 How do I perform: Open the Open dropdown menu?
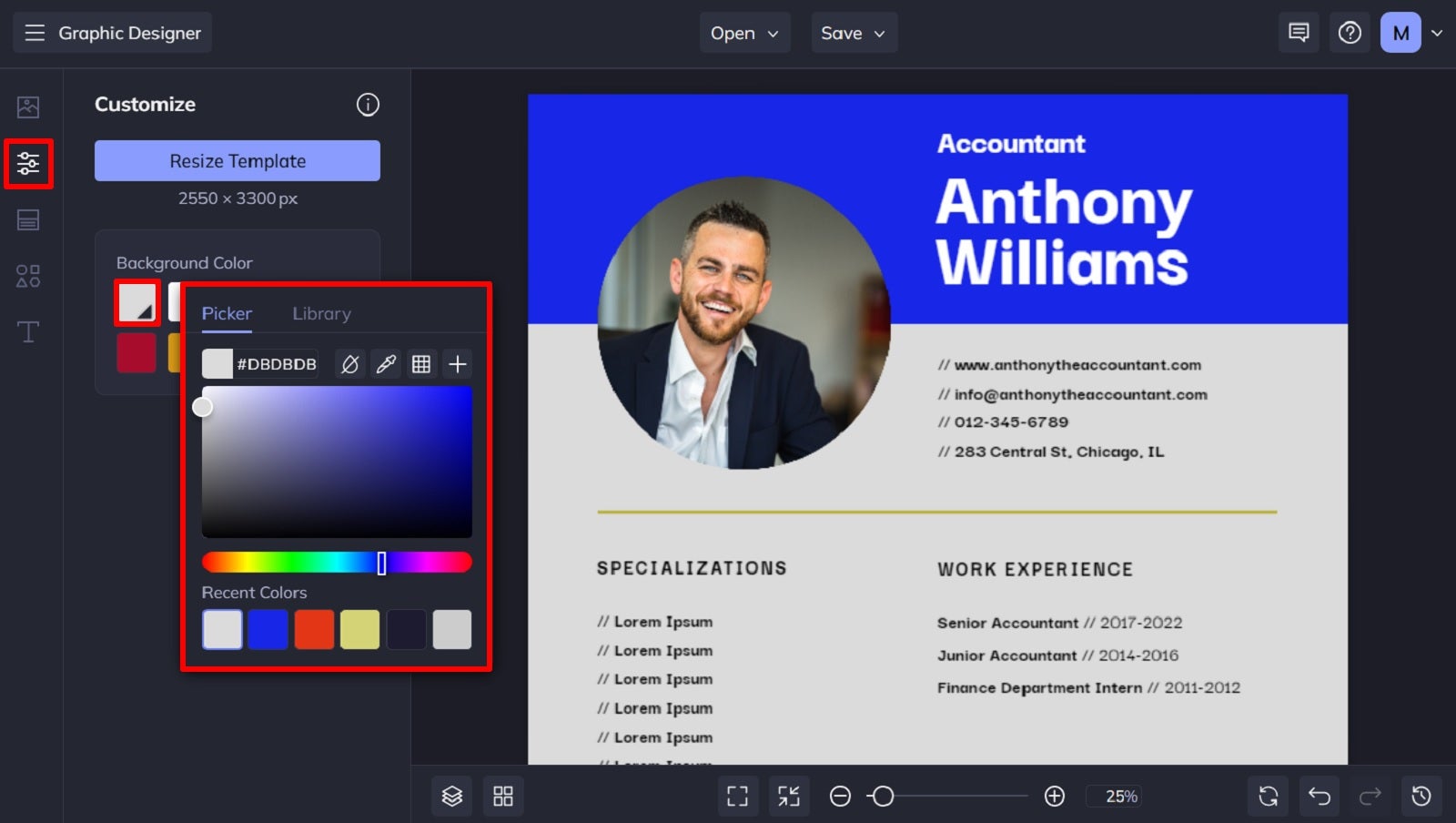point(744,32)
